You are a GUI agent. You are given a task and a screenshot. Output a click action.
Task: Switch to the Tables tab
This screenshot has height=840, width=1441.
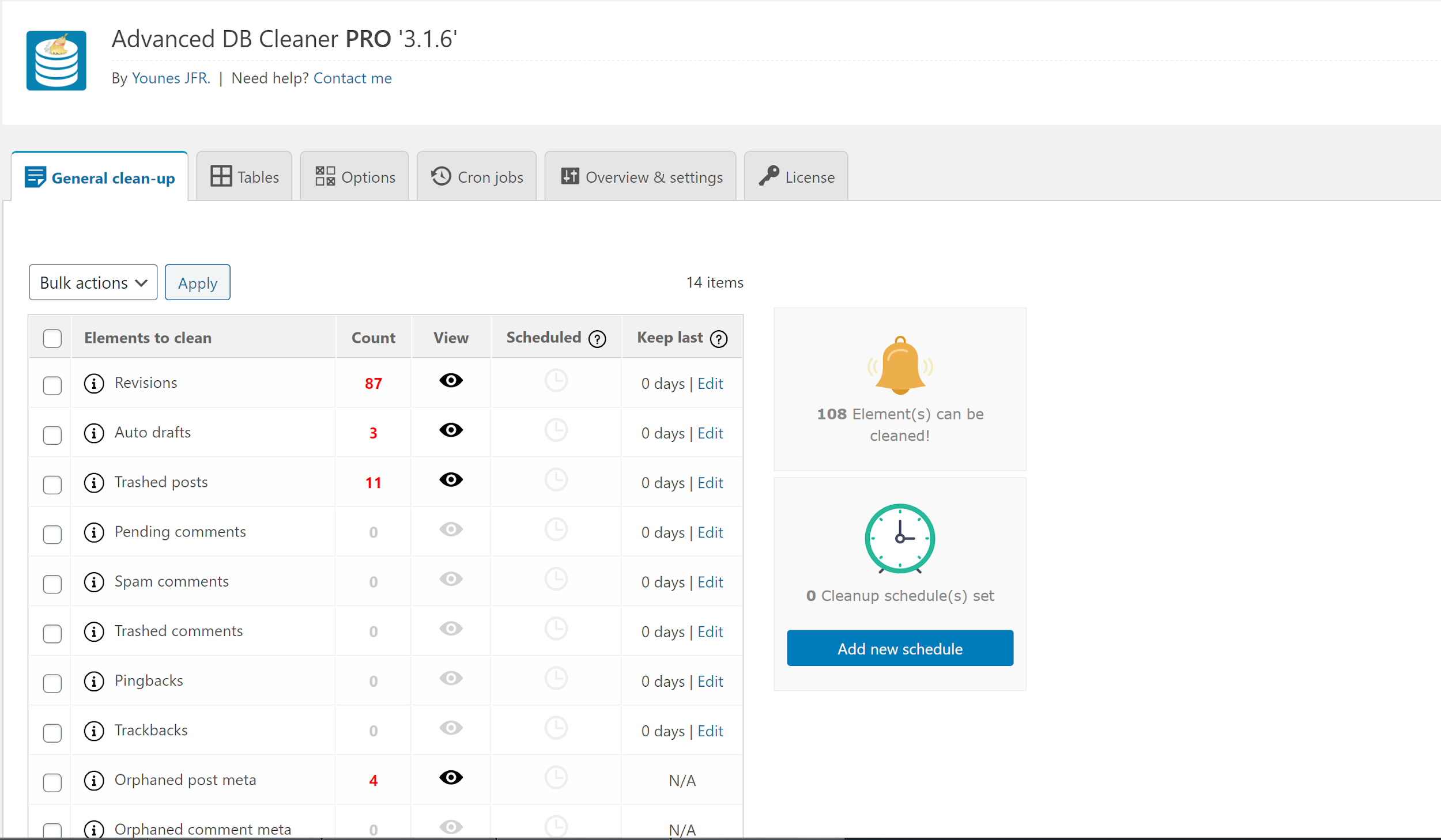[x=244, y=177]
